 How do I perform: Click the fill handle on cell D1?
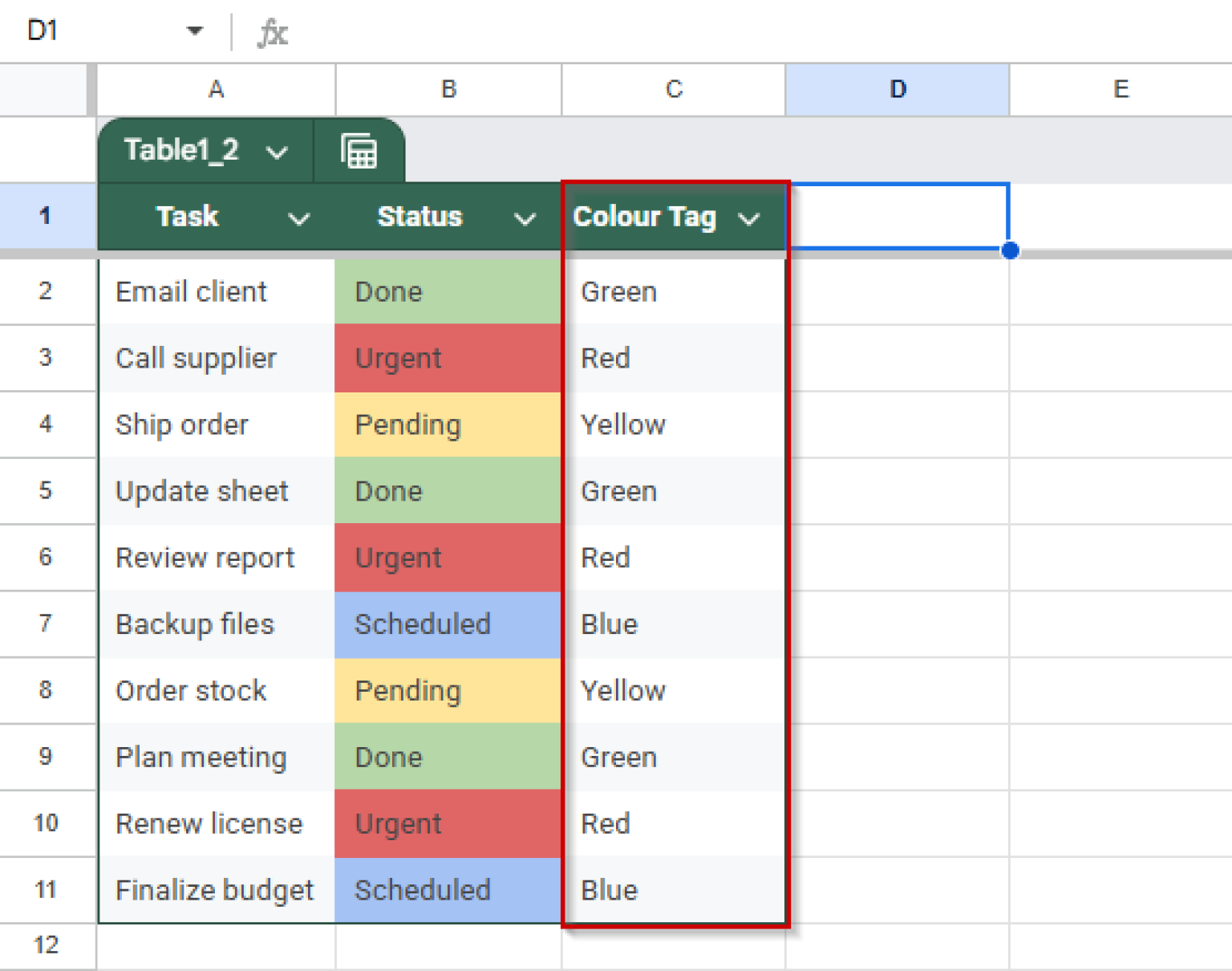click(1010, 250)
